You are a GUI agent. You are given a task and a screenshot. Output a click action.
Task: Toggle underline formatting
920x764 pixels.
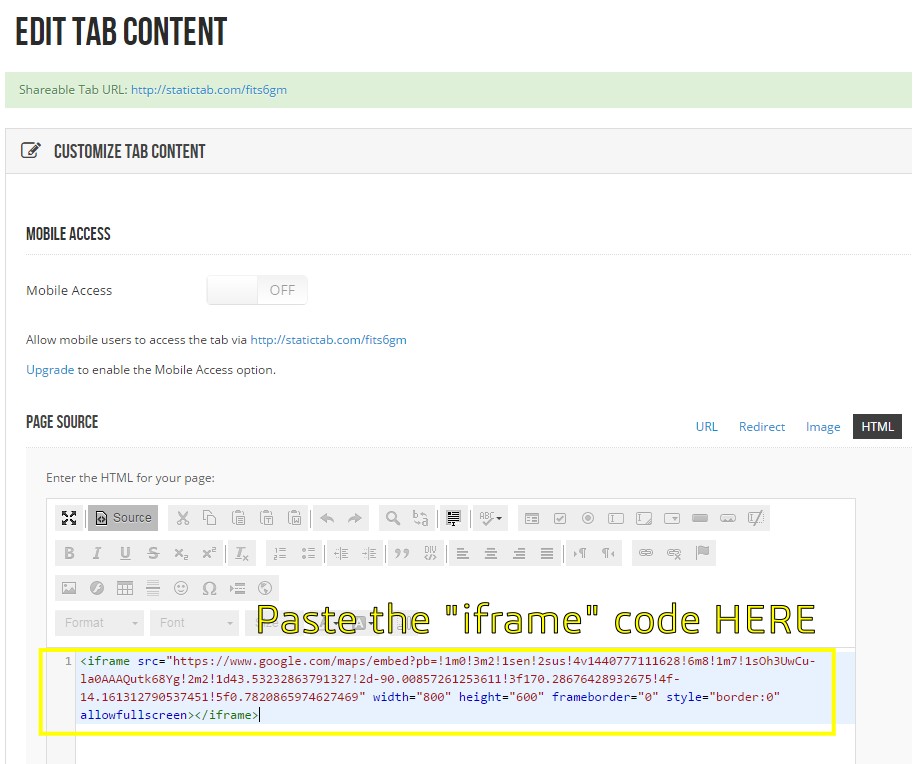(x=125, y=553)
